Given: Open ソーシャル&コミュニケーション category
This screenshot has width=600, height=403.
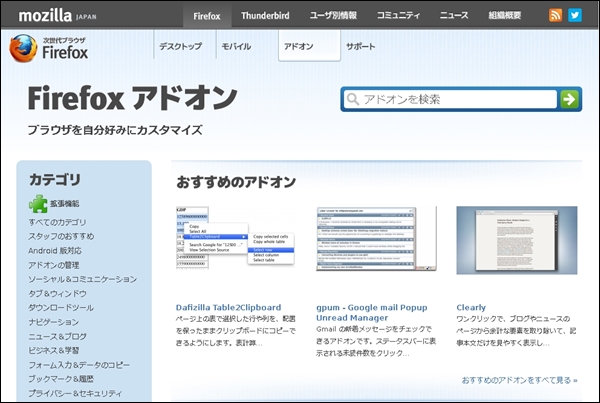Looking at the screenshot, I should coord(83,279).
